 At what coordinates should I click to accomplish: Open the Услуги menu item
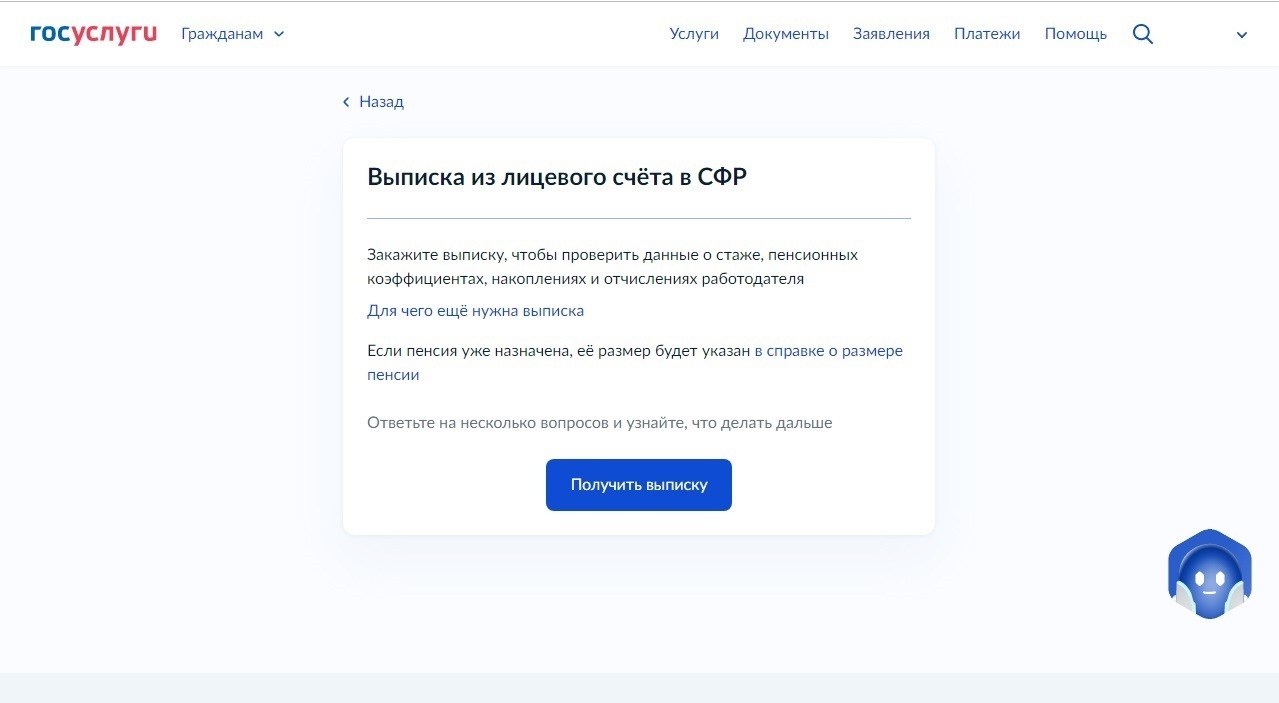(694, 34)
